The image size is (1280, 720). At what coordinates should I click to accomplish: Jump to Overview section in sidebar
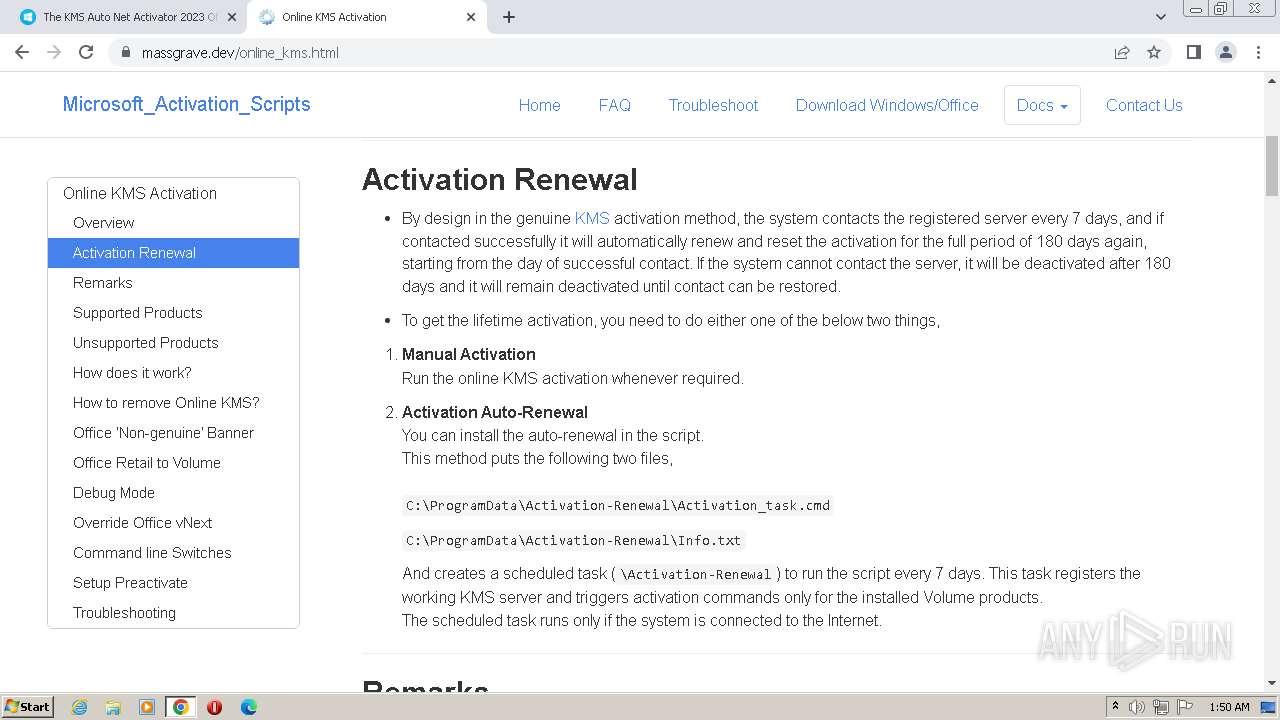tap(173, 223)
